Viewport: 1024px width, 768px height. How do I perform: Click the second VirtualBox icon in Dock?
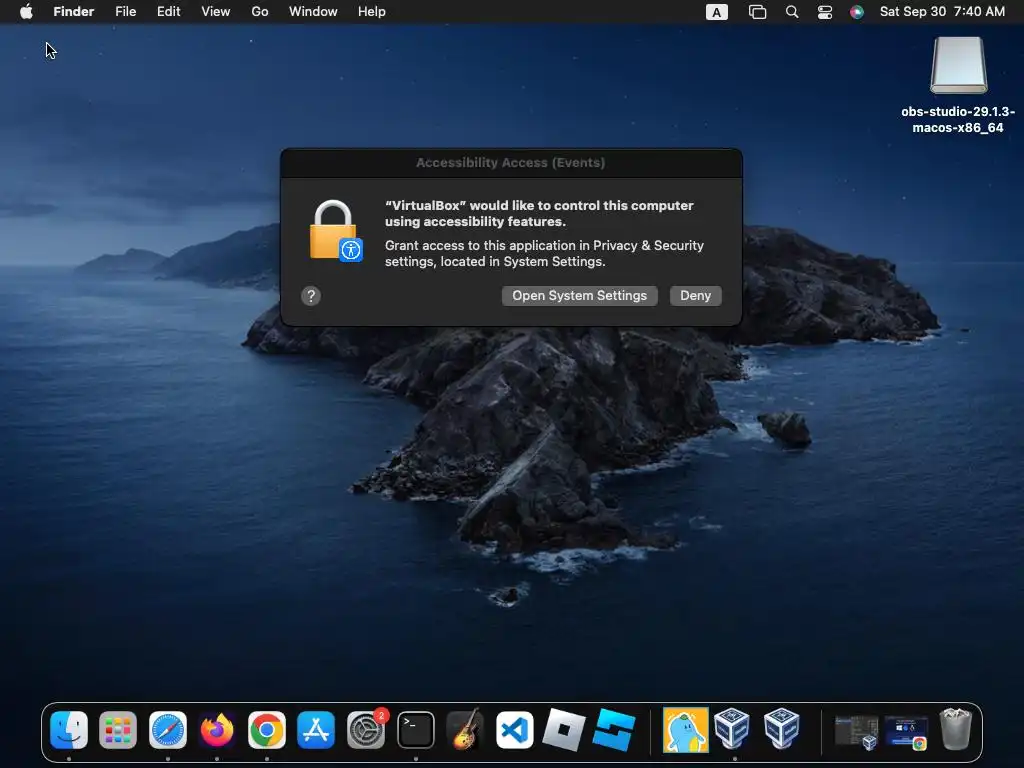pos(782,728)
